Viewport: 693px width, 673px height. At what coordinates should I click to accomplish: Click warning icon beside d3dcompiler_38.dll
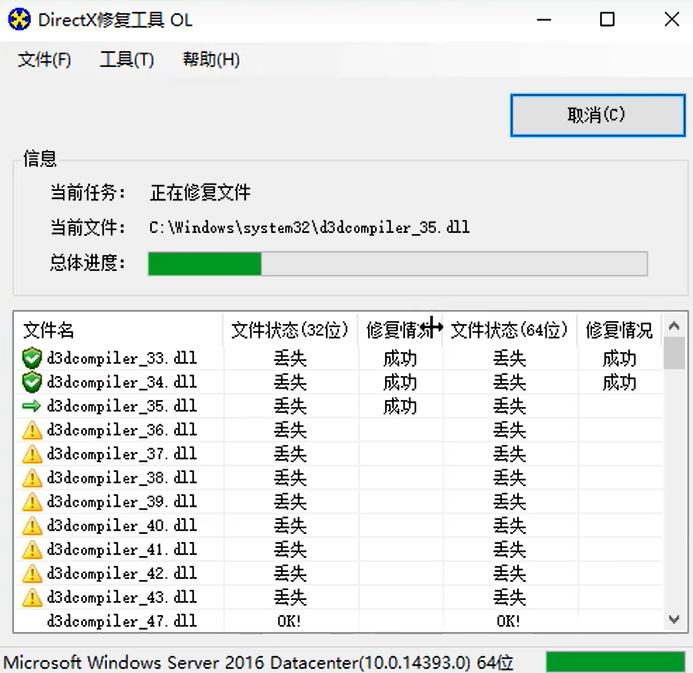click(32, 478)
